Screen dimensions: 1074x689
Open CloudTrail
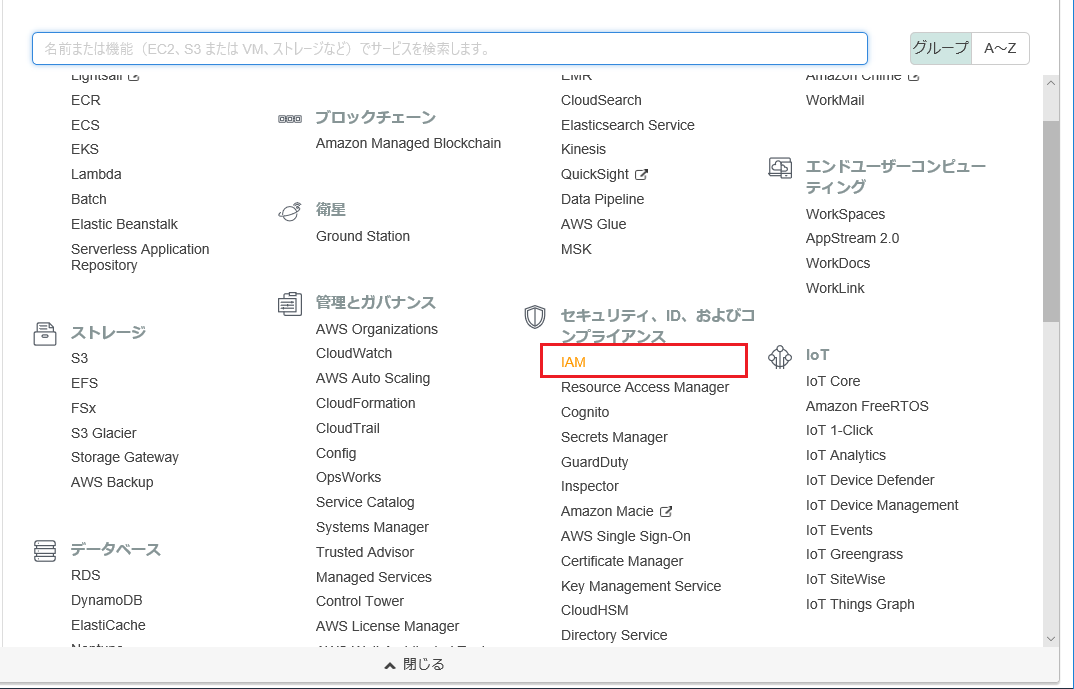(347, 429)
